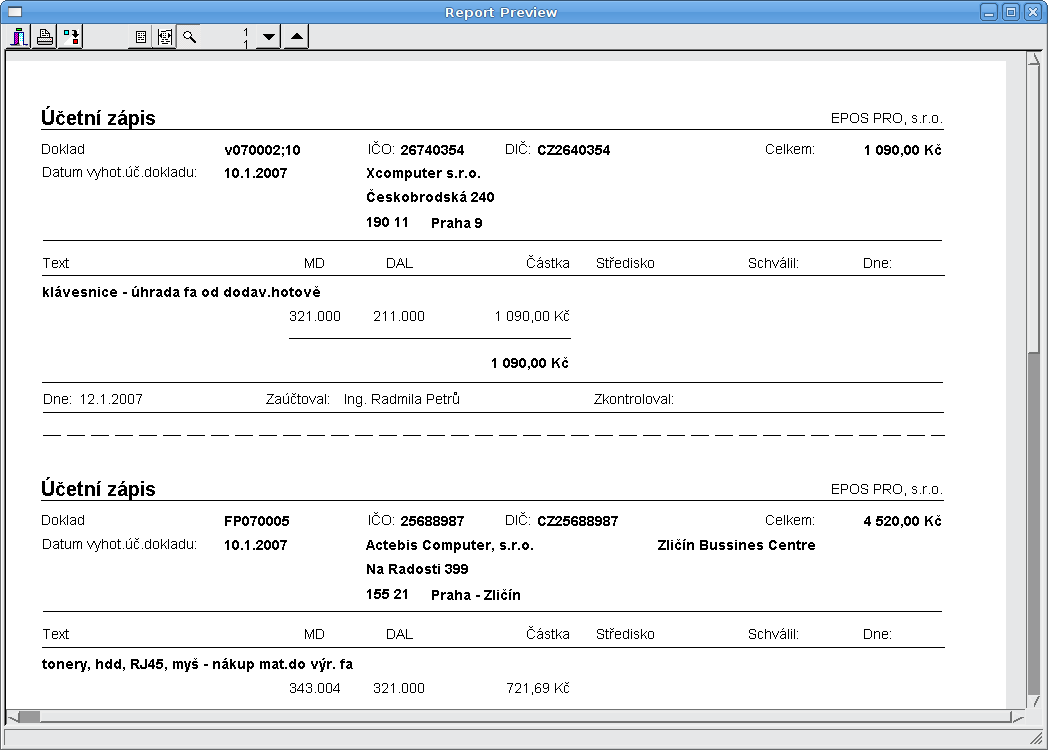
Task: Click document number FP070005 in the report
Action: 257,521
